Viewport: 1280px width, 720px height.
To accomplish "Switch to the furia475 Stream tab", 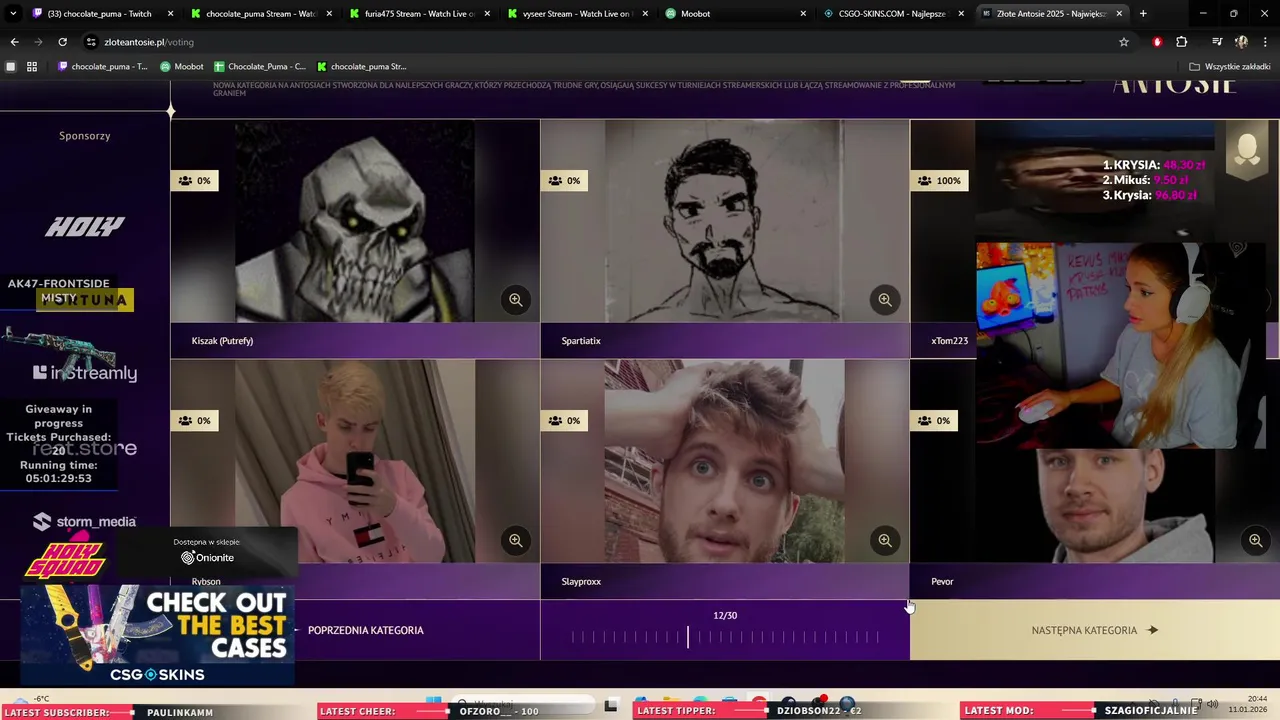I will click(x=418, y=14).
